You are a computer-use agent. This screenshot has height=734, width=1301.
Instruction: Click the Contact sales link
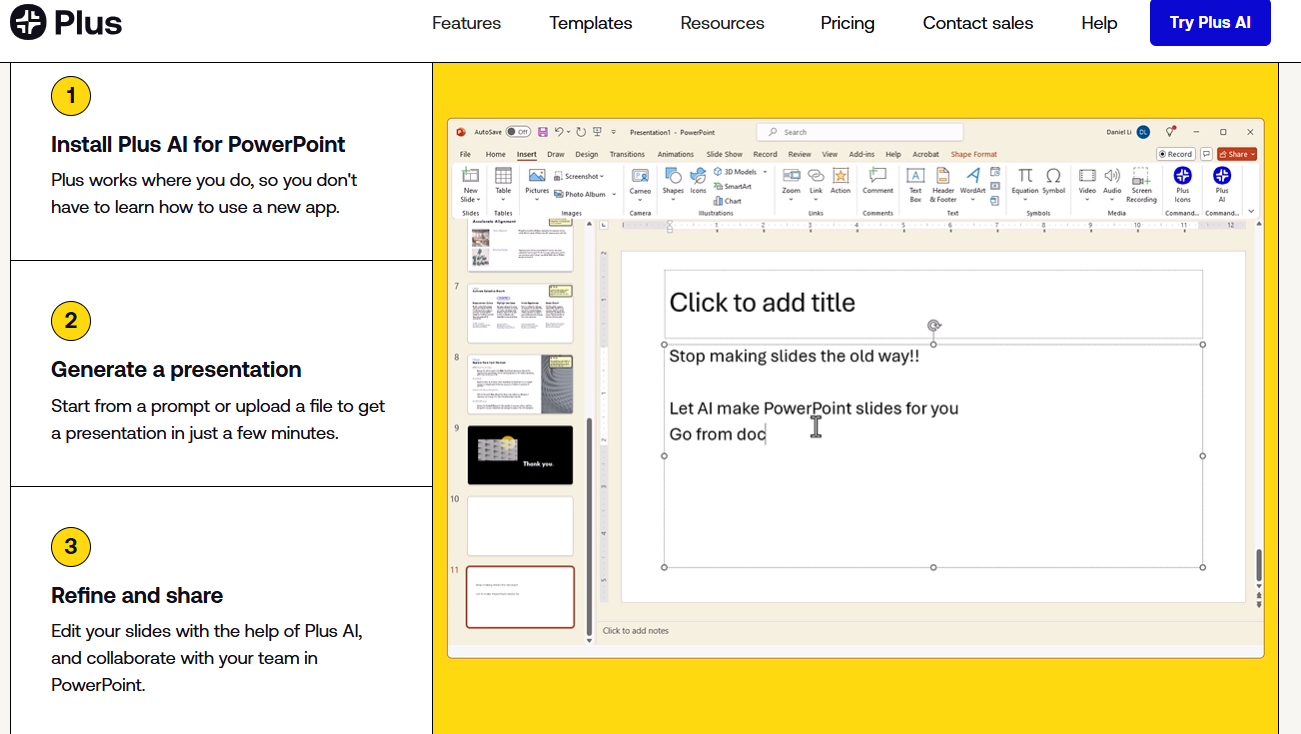tap(978, 23)
